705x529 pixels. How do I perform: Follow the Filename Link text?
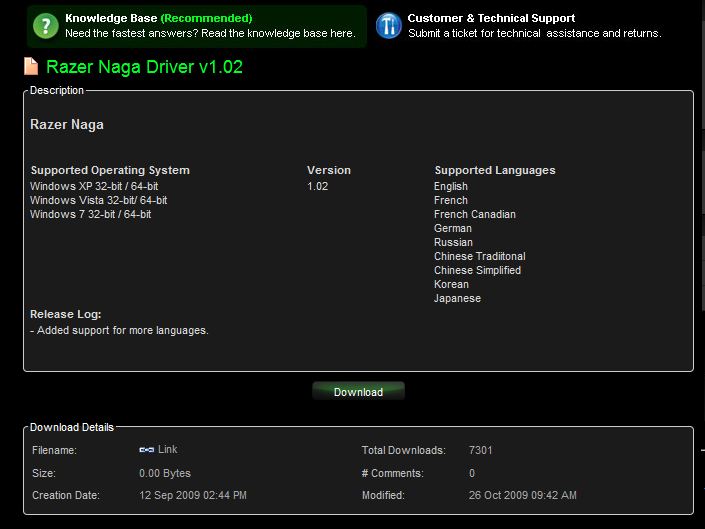[x=168, y=449]
